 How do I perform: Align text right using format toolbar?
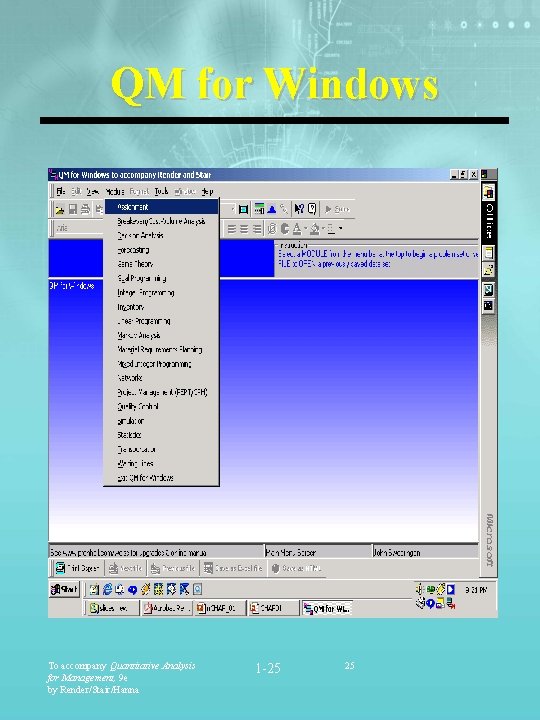(257, 228)
